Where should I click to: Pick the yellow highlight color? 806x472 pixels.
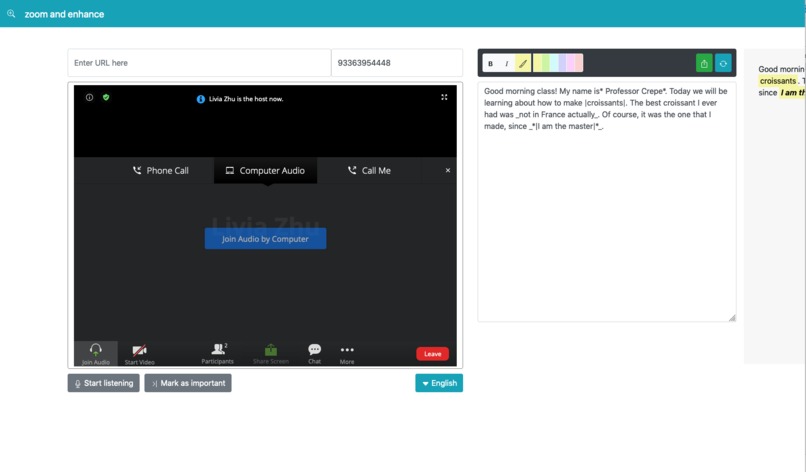(x=538, y=63)
